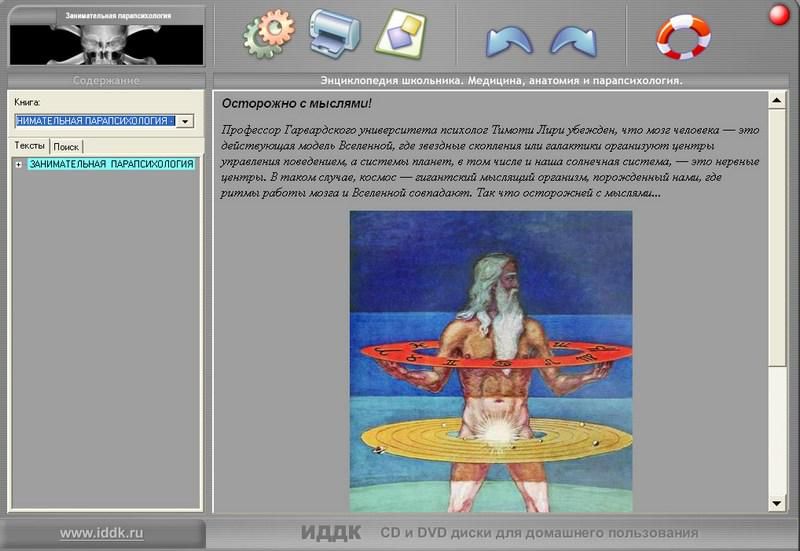This screenshot has height=551, width=800.
Task: Select the ЗАНИМАТЕЛЬНАЯ ПАРАПСИХОЛОГИЯ tree item
Action: coord(111,164)
